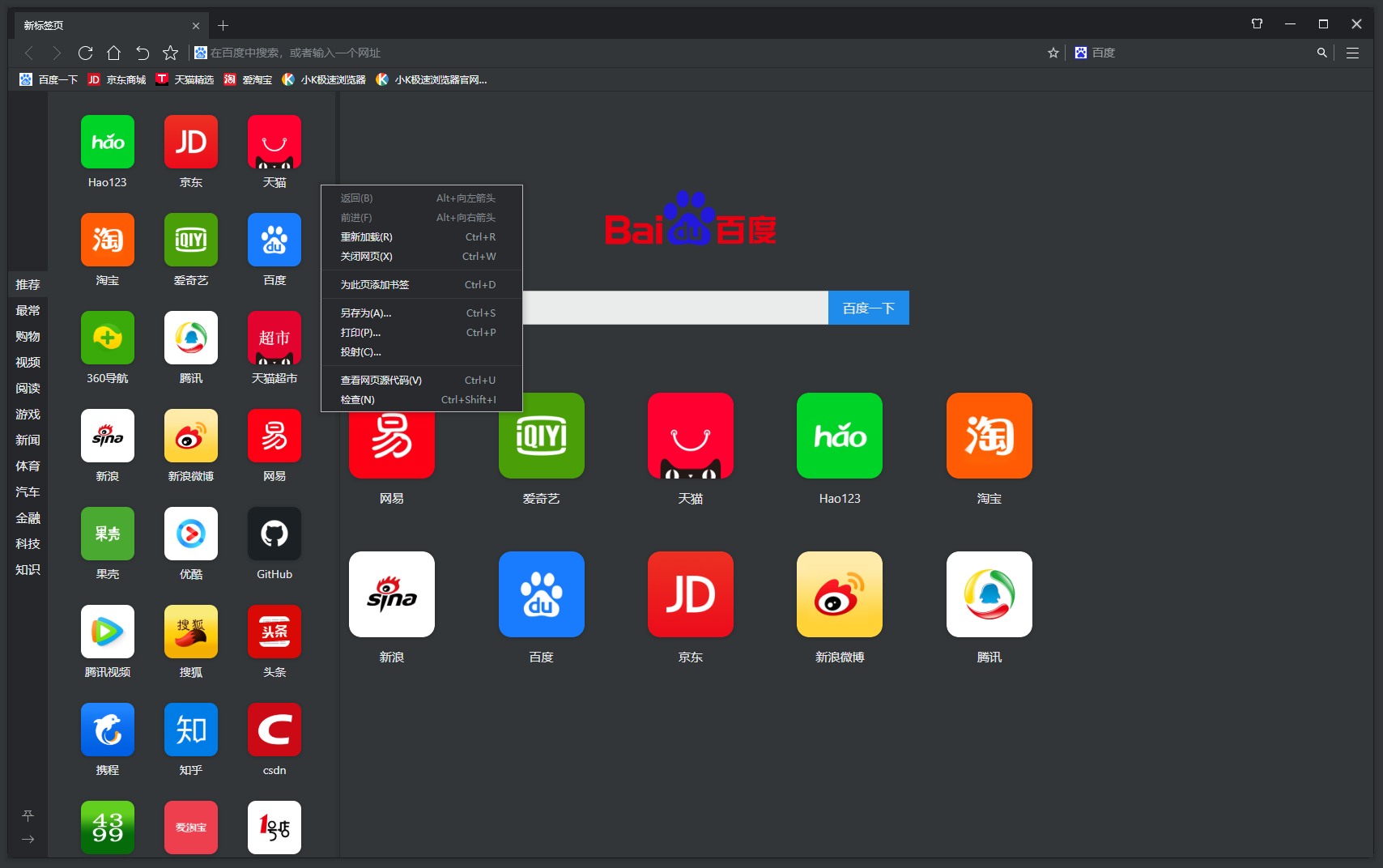Open the 天猫超市 shortcut
1383x868 pixels.
coord(274,338)
